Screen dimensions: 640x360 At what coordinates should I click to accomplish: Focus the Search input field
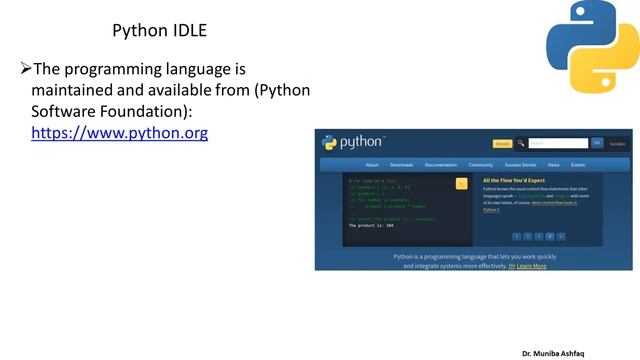point(558,143)
